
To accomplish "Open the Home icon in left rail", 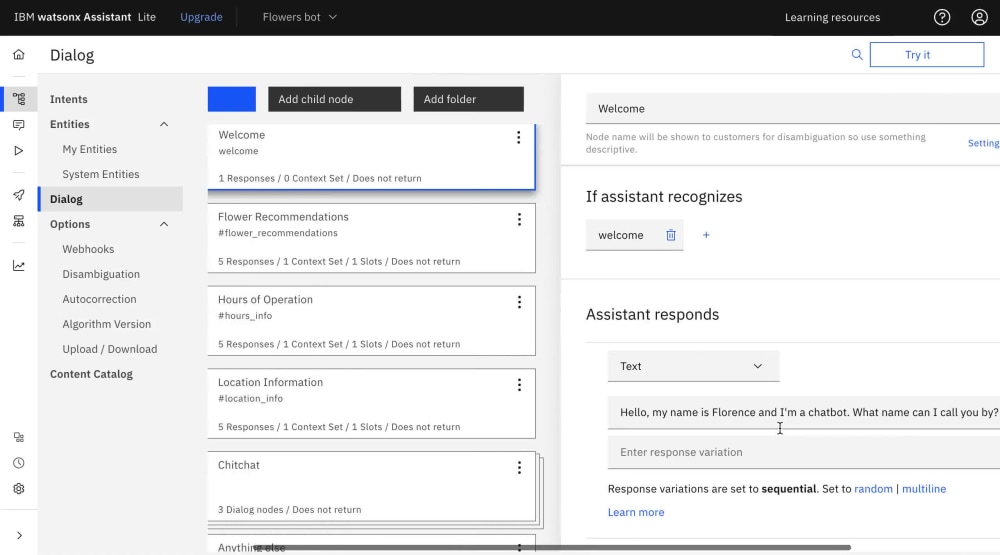I will (18, 54).
